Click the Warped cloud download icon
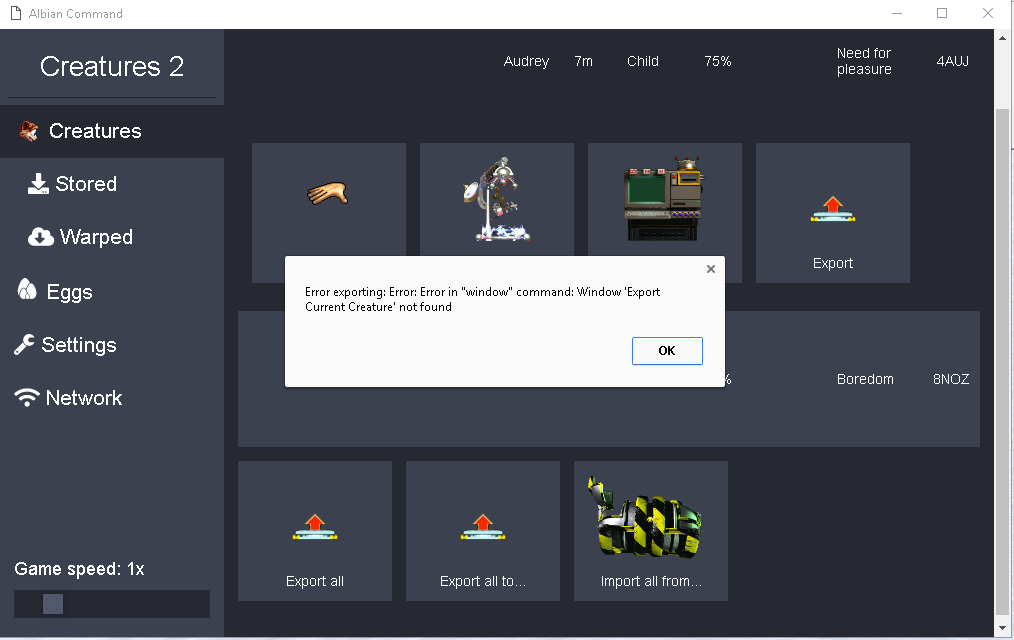1014x640 pixels. coord(41,237)
